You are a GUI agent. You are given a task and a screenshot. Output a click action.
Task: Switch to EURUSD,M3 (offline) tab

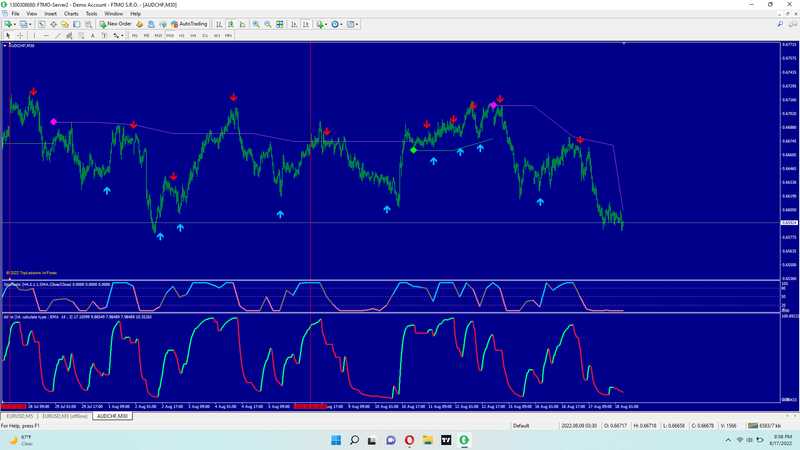point(65,416)
